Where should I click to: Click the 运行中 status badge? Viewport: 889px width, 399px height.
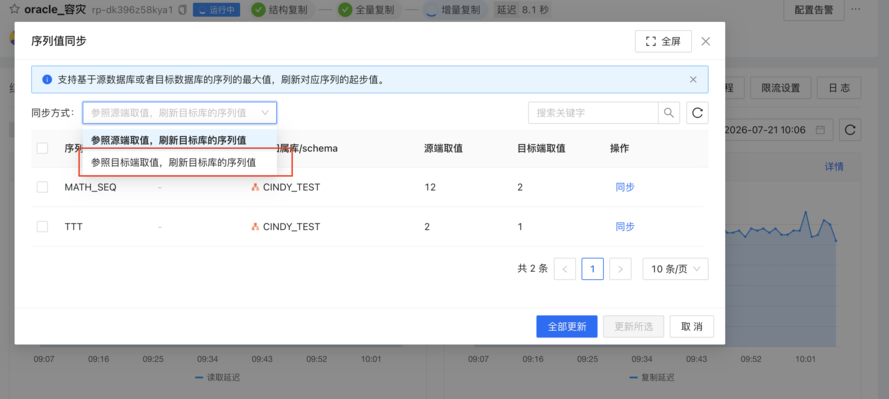click(216, 10)
